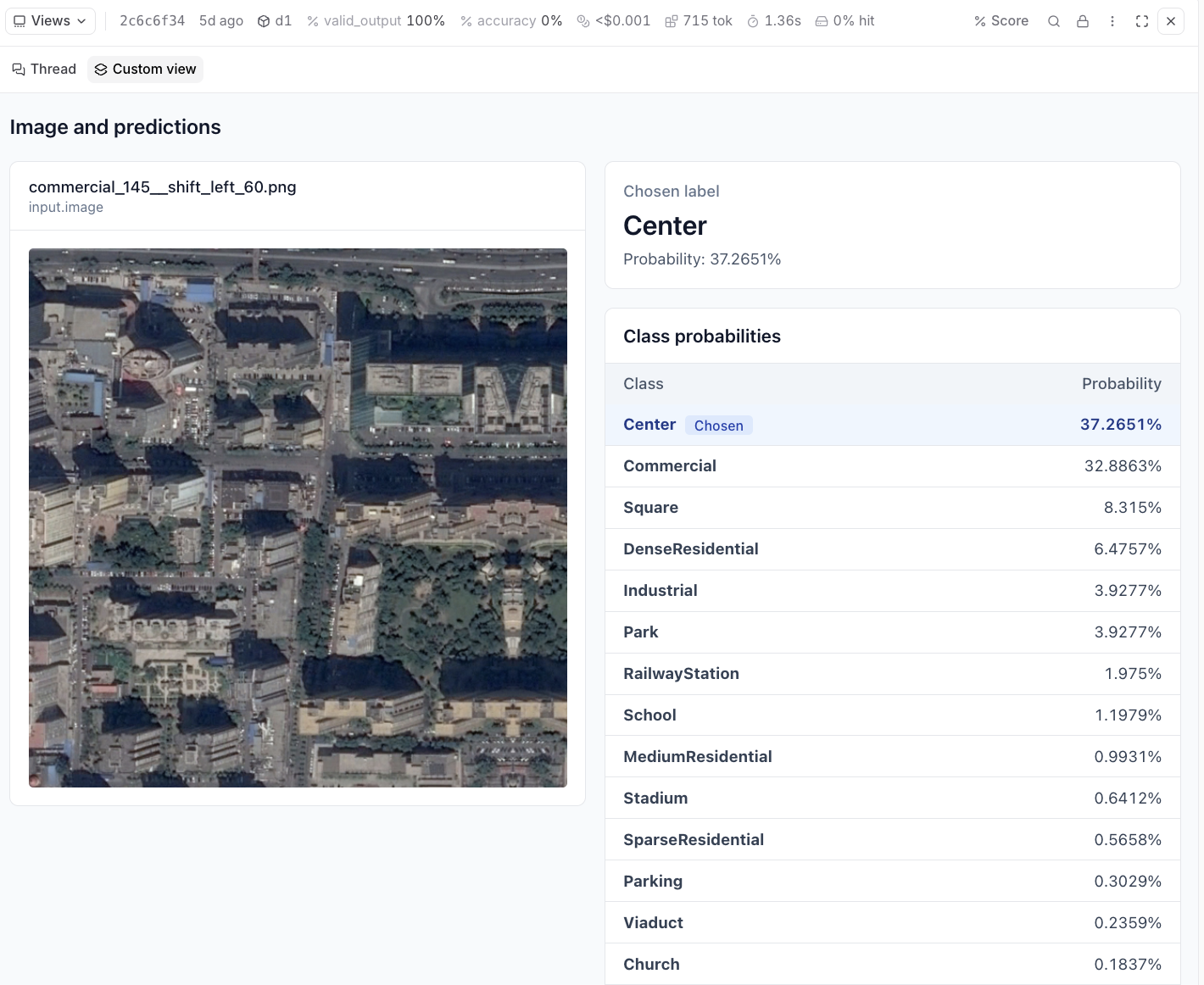Select the Stadium class row
The image size is (1204, 985).
coord(892,799)
